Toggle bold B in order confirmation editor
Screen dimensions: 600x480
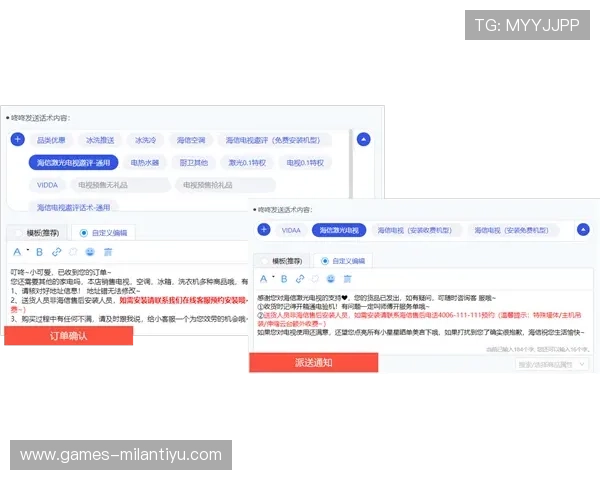click(39, 252)
